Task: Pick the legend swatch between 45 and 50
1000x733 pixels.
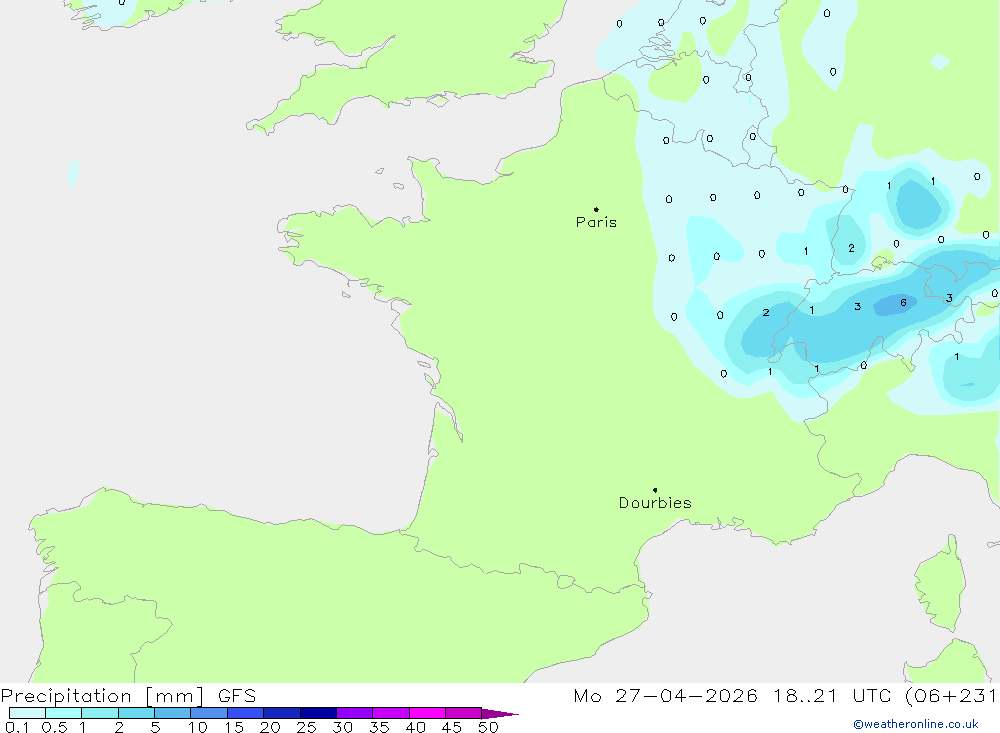Action: pos(464,713)
